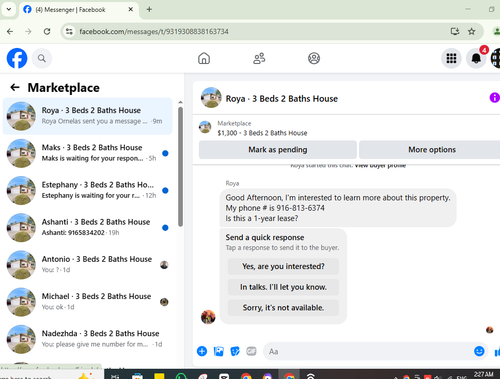The image size is (500, 379).
Task: Open WhatsApp from the Windows taskbar
Action: 181,376
